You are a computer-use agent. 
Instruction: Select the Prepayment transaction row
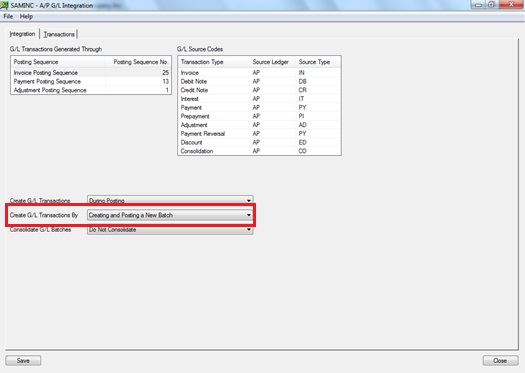point(259,116)
